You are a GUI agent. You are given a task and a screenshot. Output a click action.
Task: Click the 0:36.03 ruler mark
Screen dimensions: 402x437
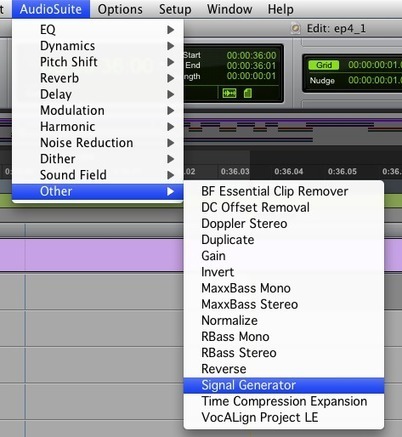coord(235,172)
